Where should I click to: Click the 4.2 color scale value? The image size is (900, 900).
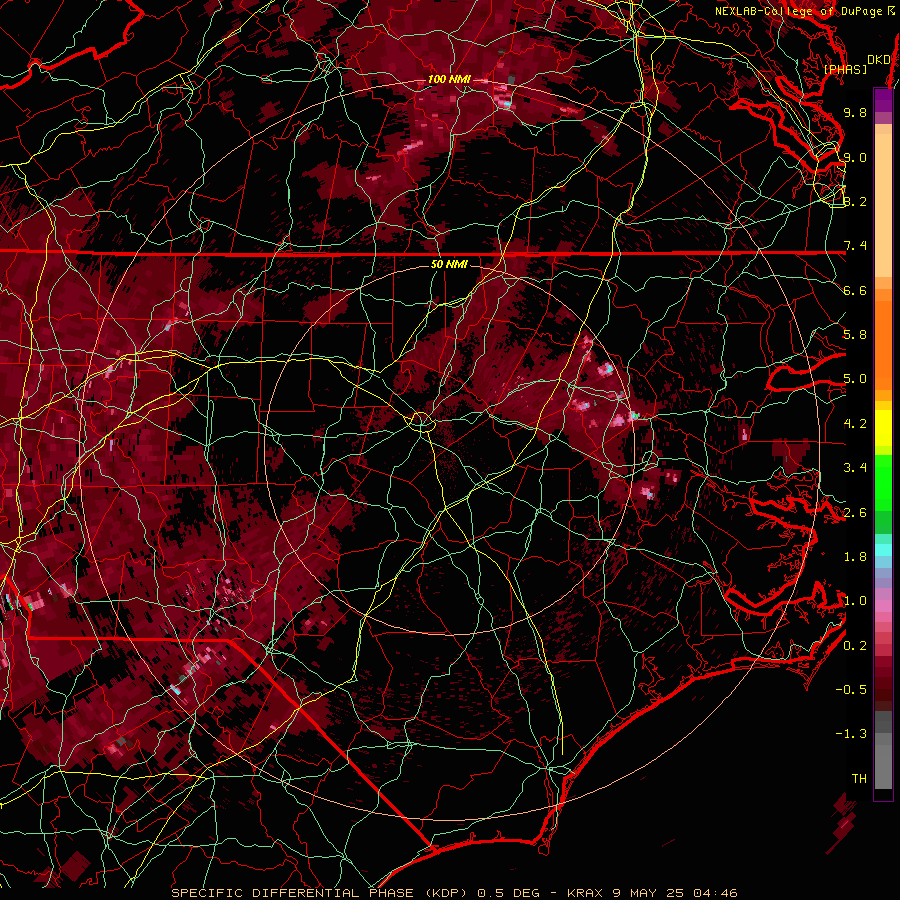coord(855,424)
